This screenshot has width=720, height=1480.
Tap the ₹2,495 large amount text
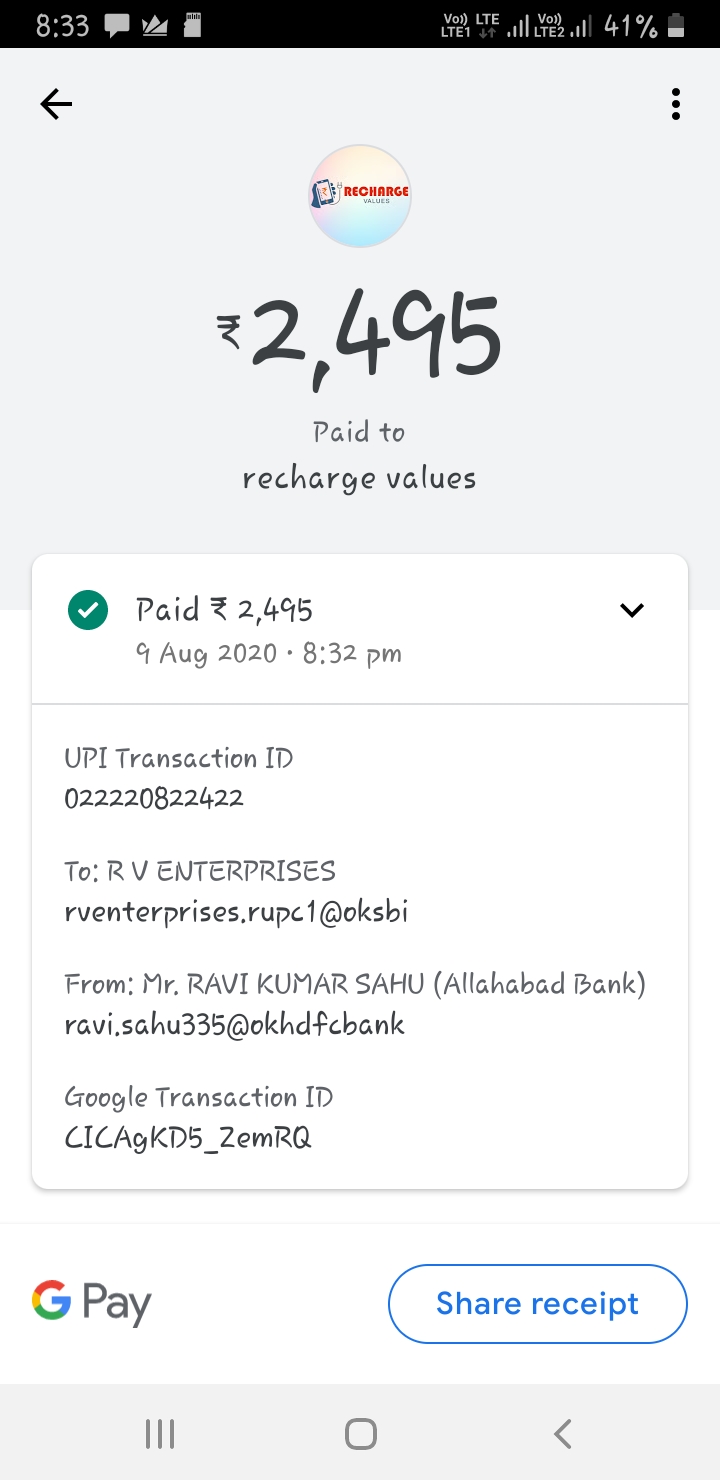coord(360,336)
